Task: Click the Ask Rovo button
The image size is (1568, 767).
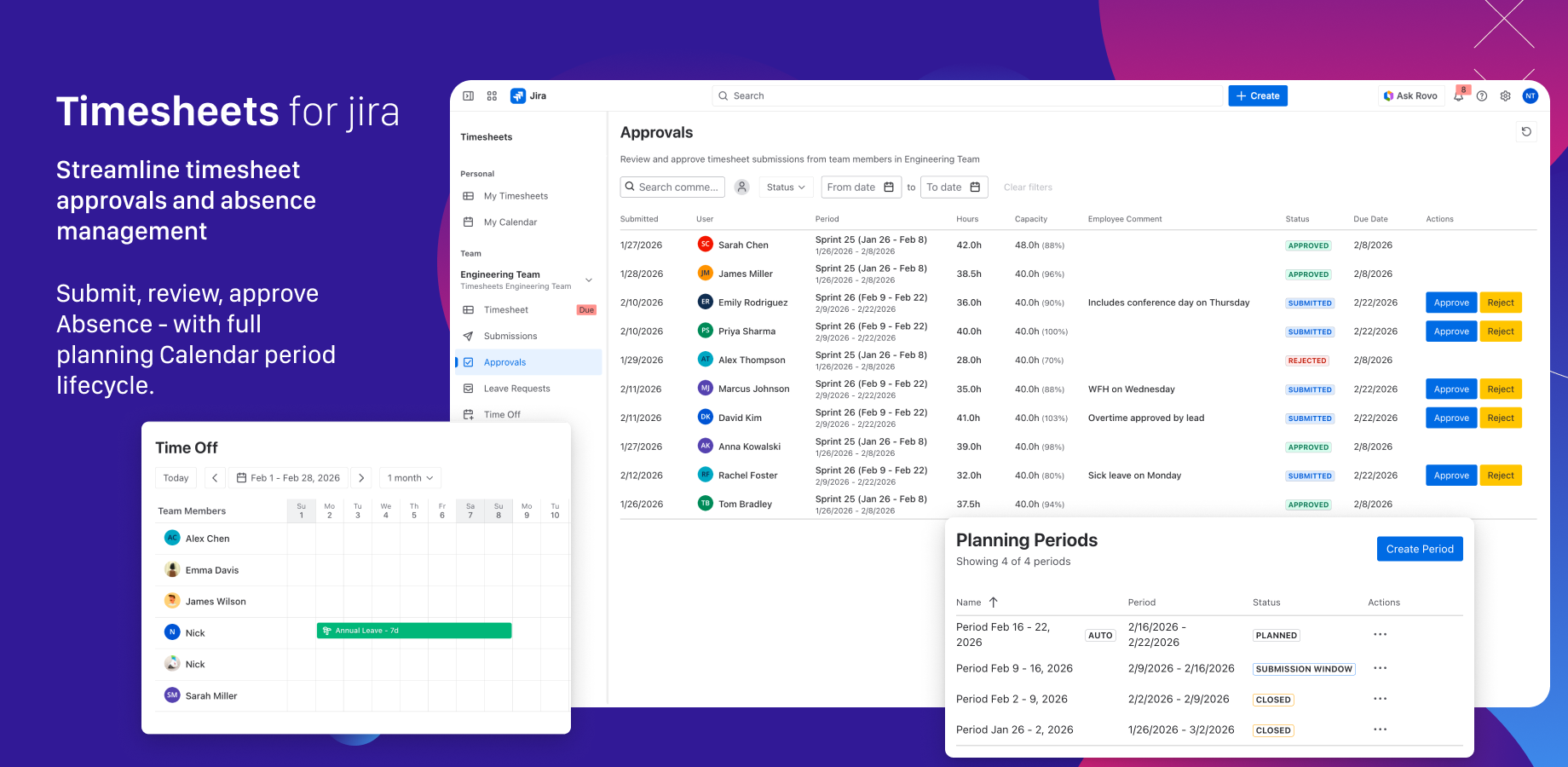Action: tap(1409, 95)
